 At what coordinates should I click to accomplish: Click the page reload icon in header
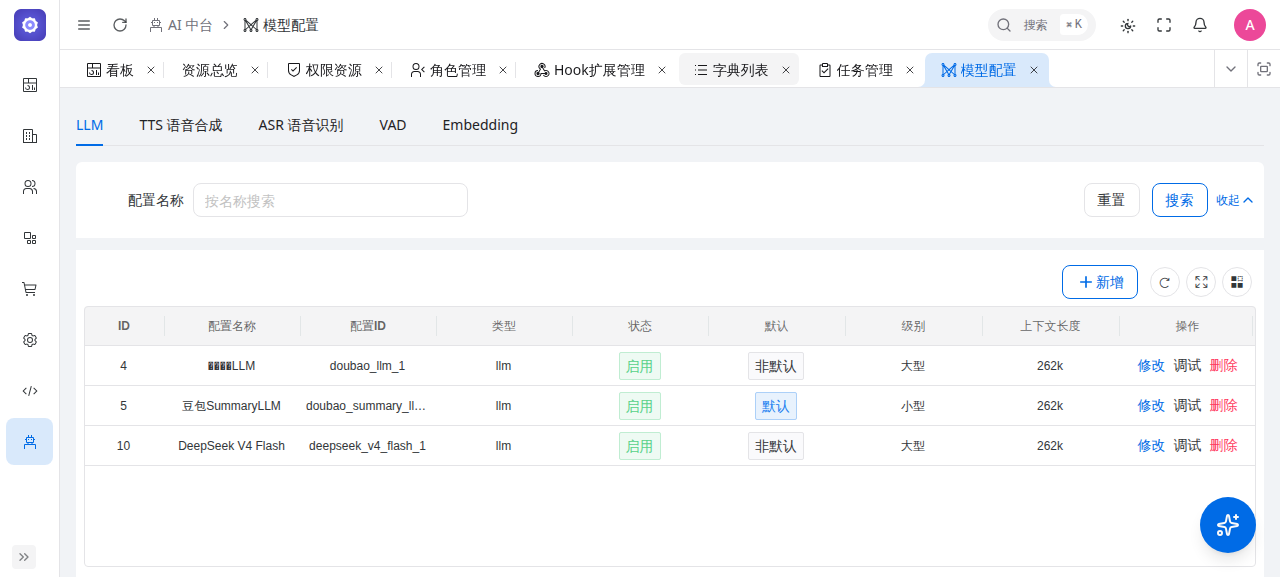pos(120,25)
